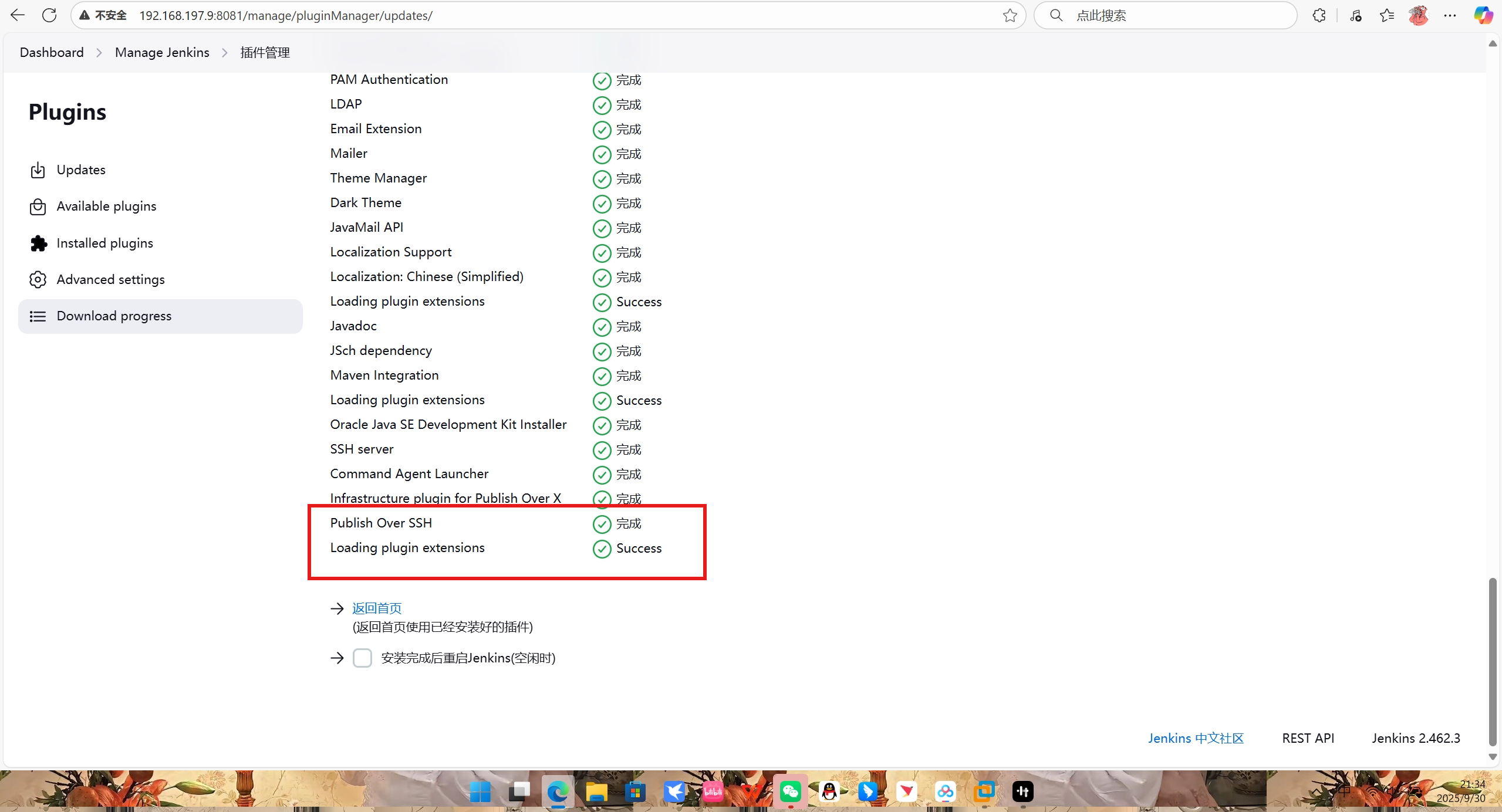Go back with the browser back arrow
The height and width of the screenshot is (812, 1502).
pyautogui.click(x=18, y=16)
